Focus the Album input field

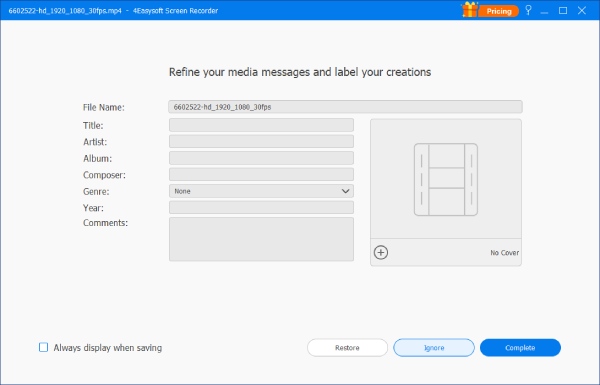pos(261,158)
